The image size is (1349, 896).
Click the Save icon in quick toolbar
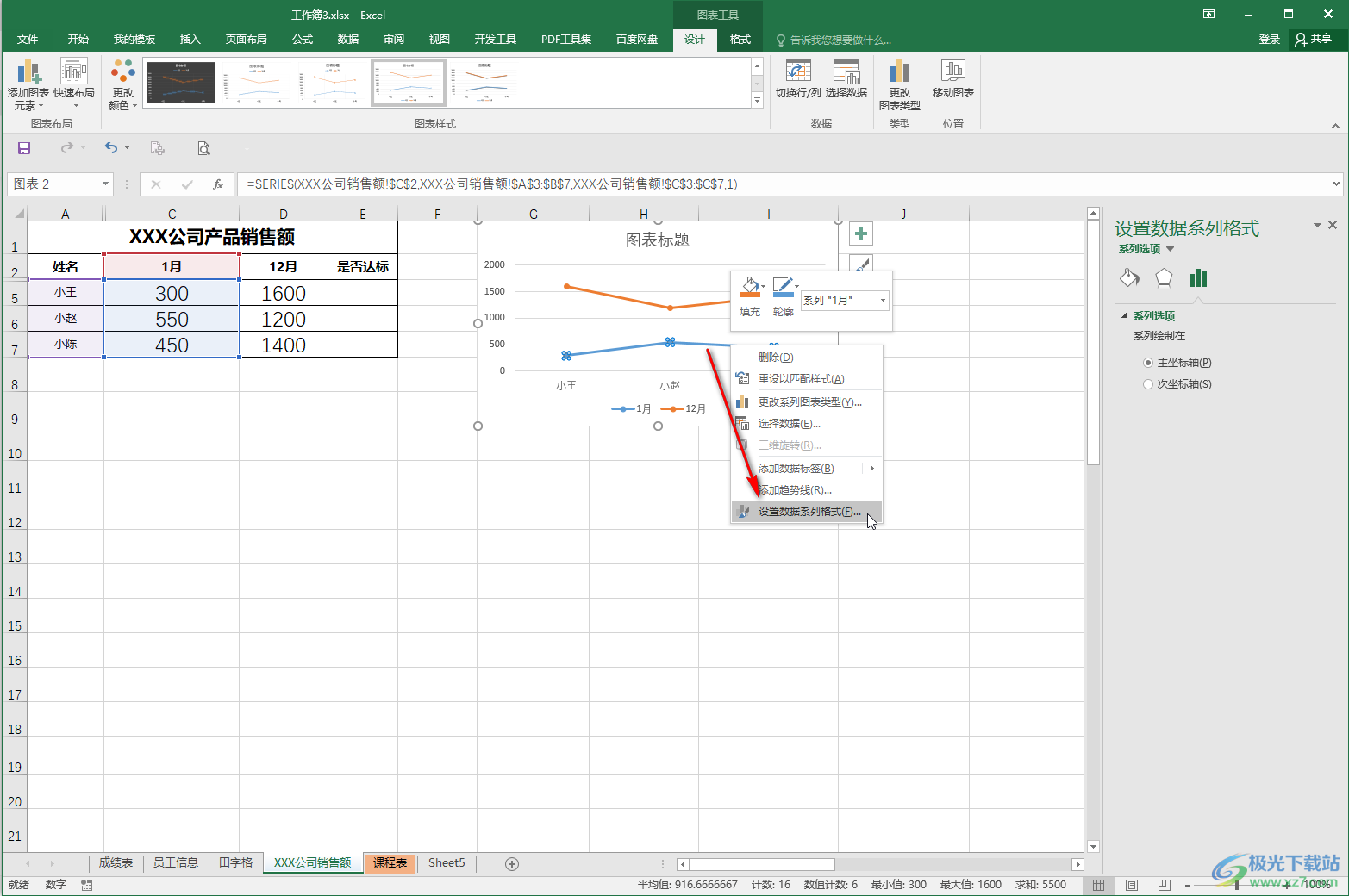point(24,148)
